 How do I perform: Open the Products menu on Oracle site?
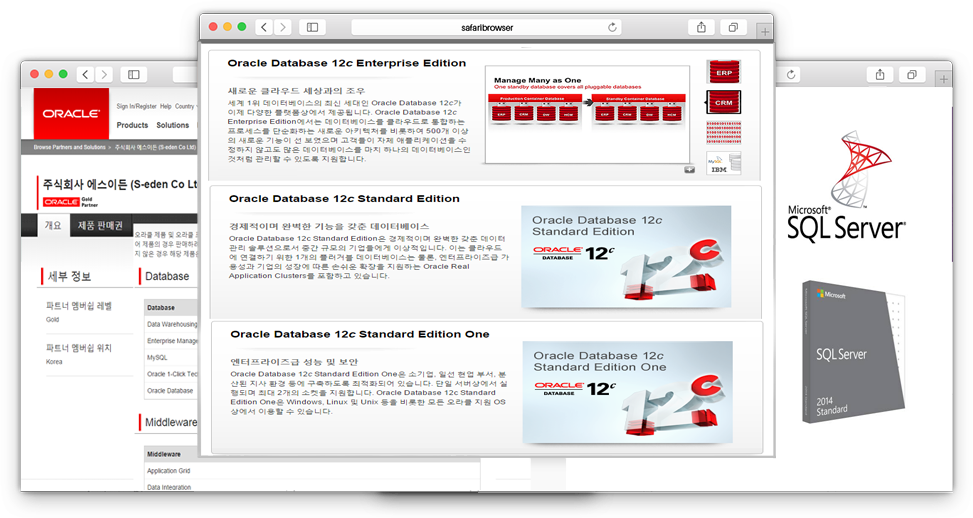[x=132, y=125]
